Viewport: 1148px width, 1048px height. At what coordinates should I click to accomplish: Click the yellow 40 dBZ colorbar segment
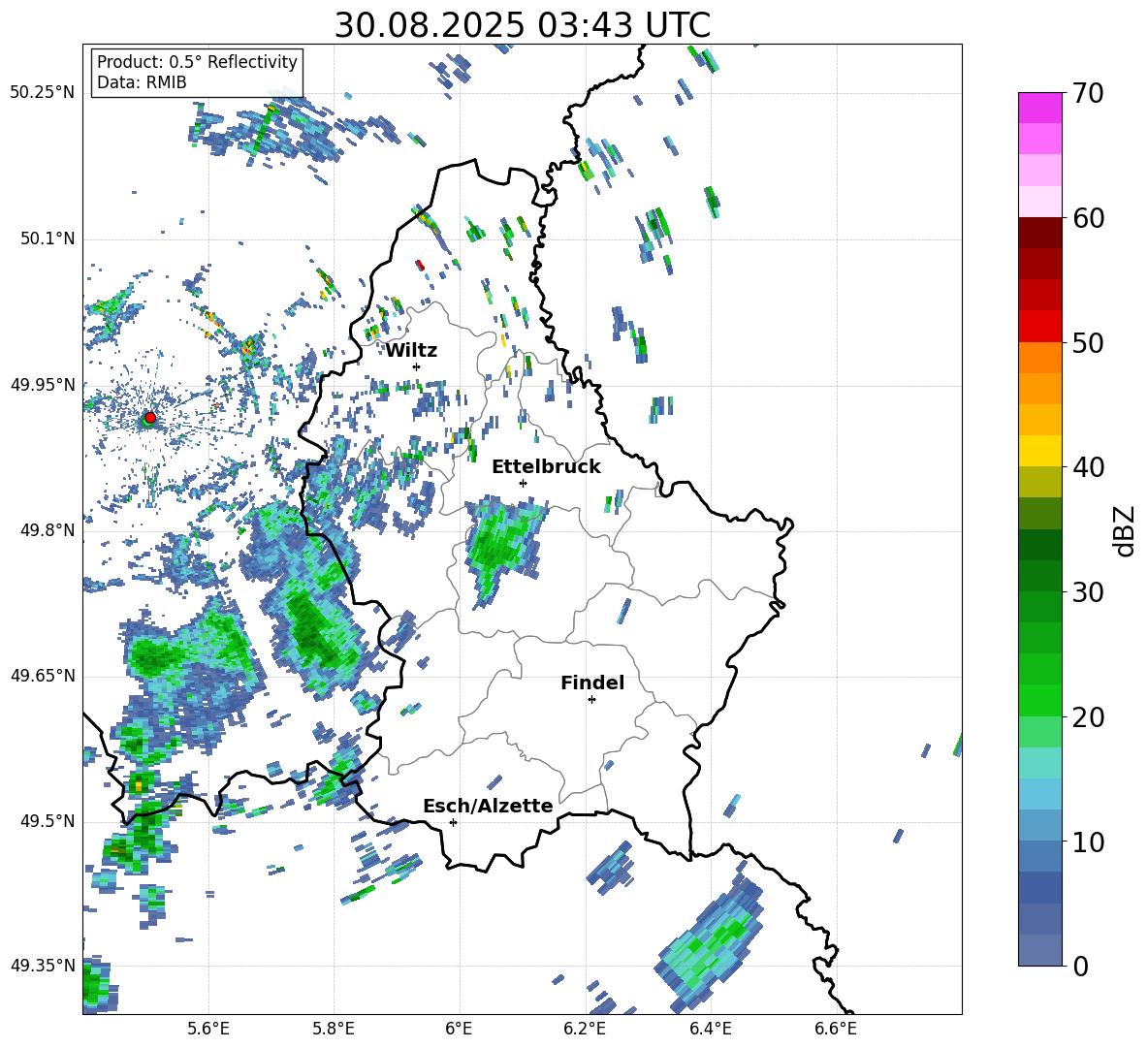(1039, 451)
